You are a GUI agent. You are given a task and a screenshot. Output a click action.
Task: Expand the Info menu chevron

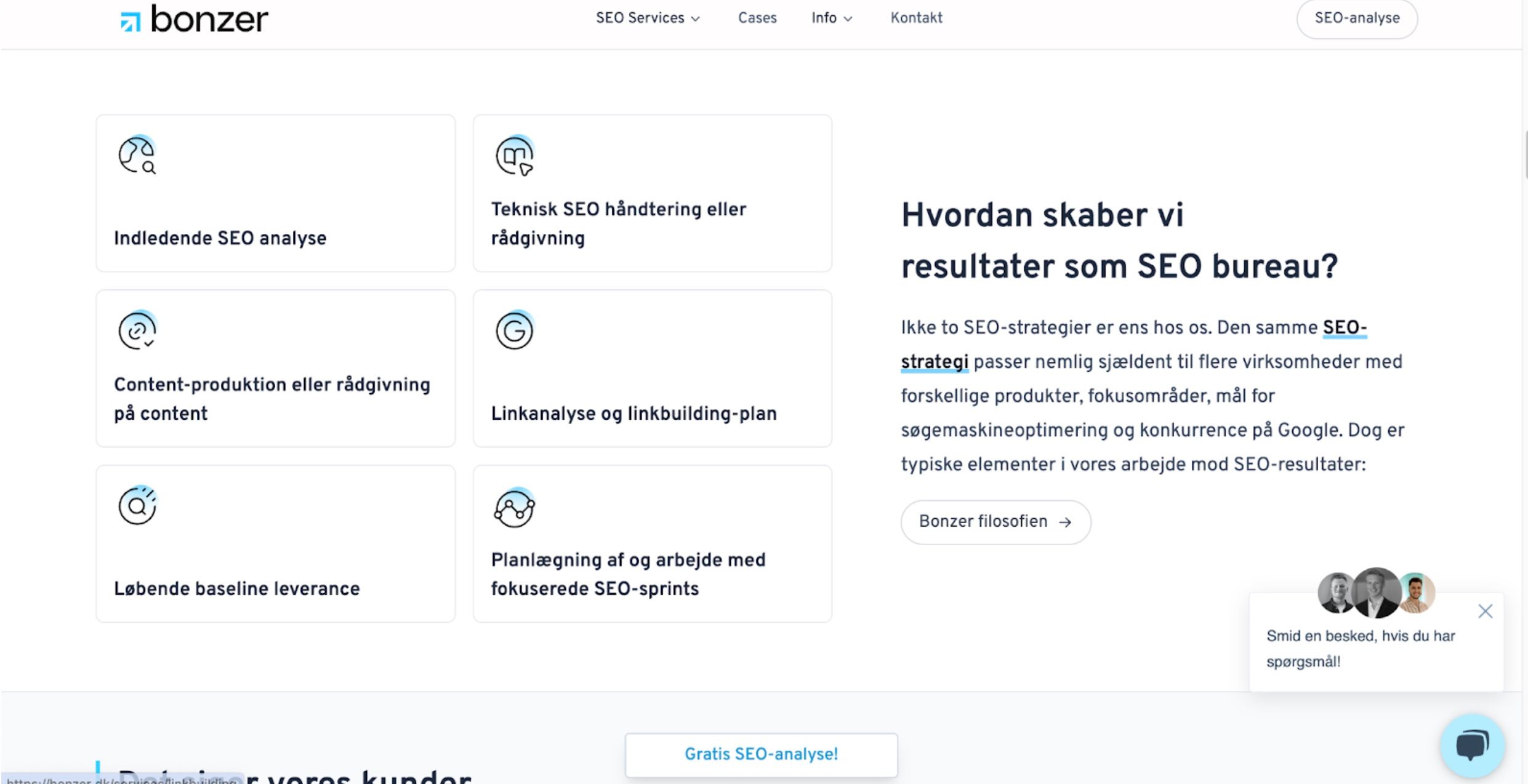pyautogui.click(x=848, y=19)
